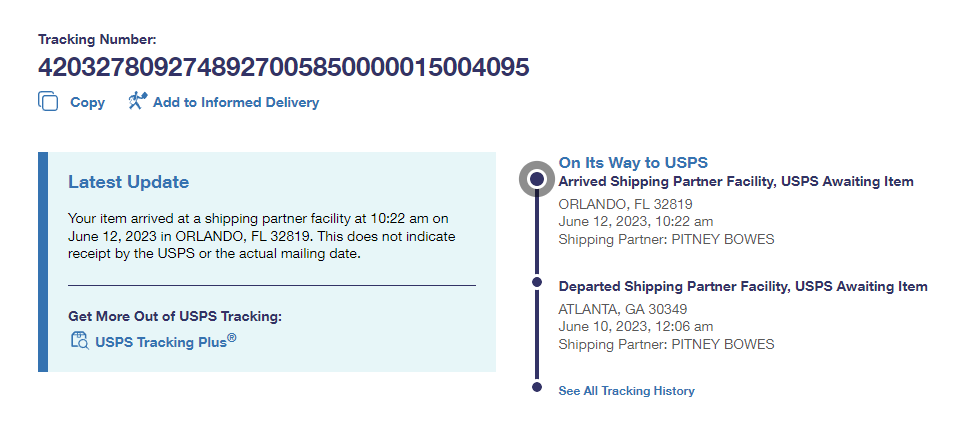The height and width of the screenshot is (437, 958).
Task: Click the large current-status timeline circle
Action: (537, 179)
